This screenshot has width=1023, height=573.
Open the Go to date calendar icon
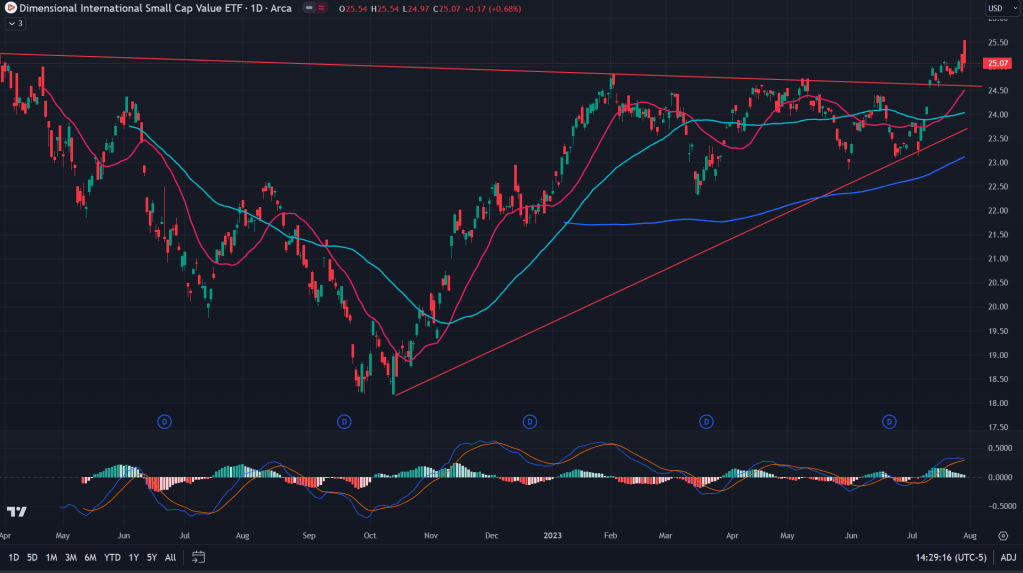pos(199,557)
